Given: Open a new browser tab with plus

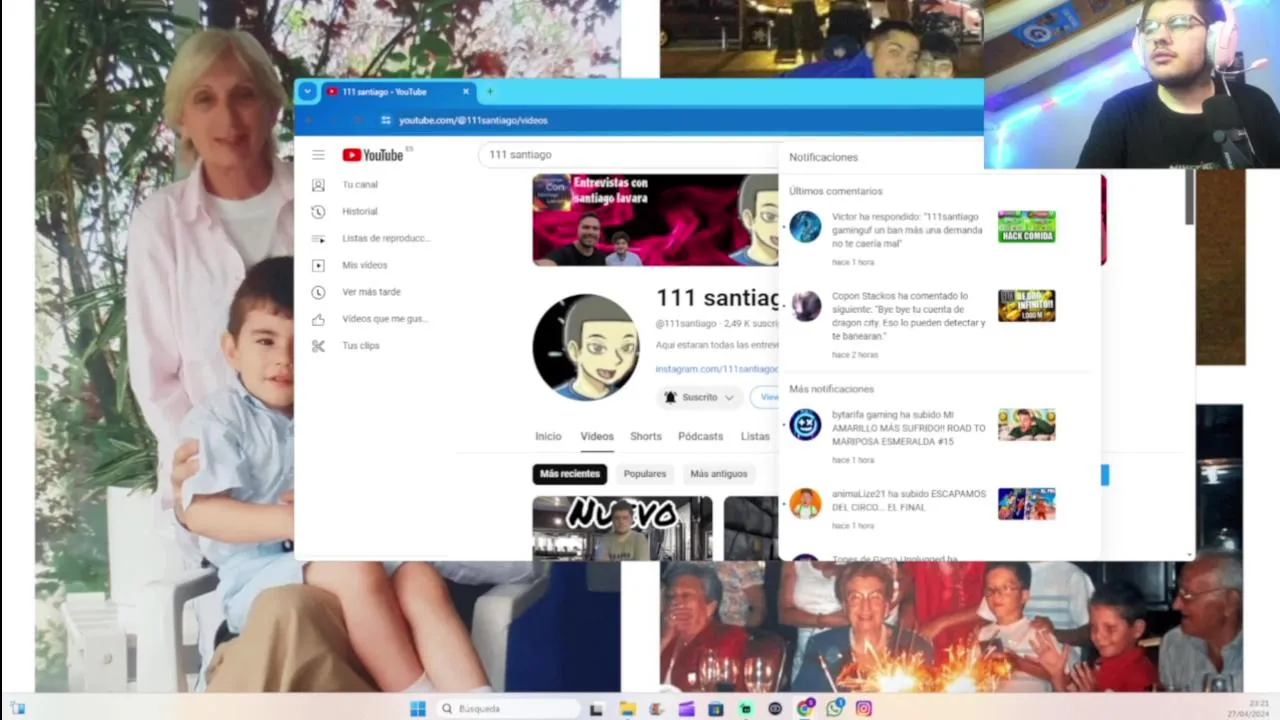Looking at the screenshot, I should (x=489, y=92).
